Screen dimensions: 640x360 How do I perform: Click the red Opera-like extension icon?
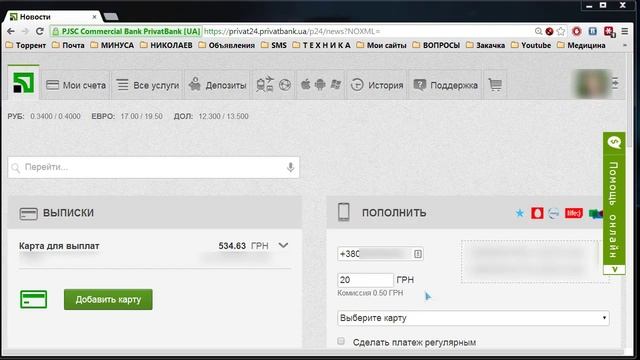[577, 31]
